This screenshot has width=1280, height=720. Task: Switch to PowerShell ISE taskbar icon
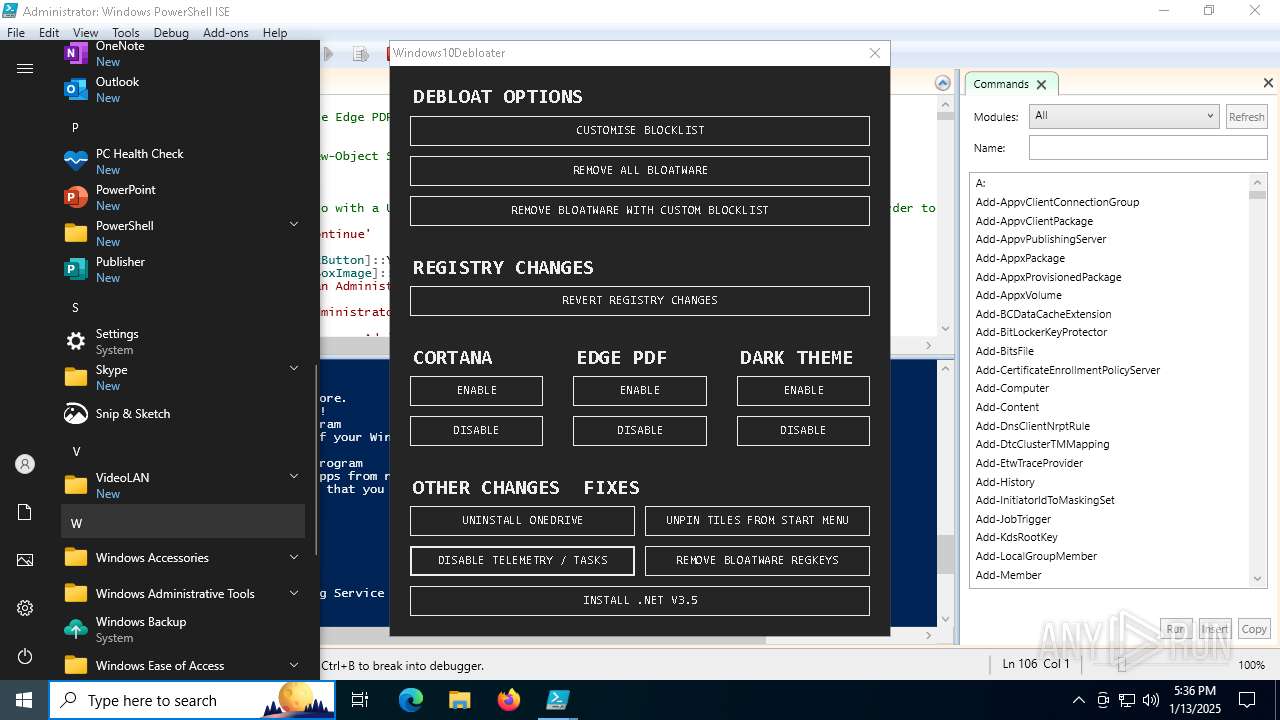(x=557, y=700)
